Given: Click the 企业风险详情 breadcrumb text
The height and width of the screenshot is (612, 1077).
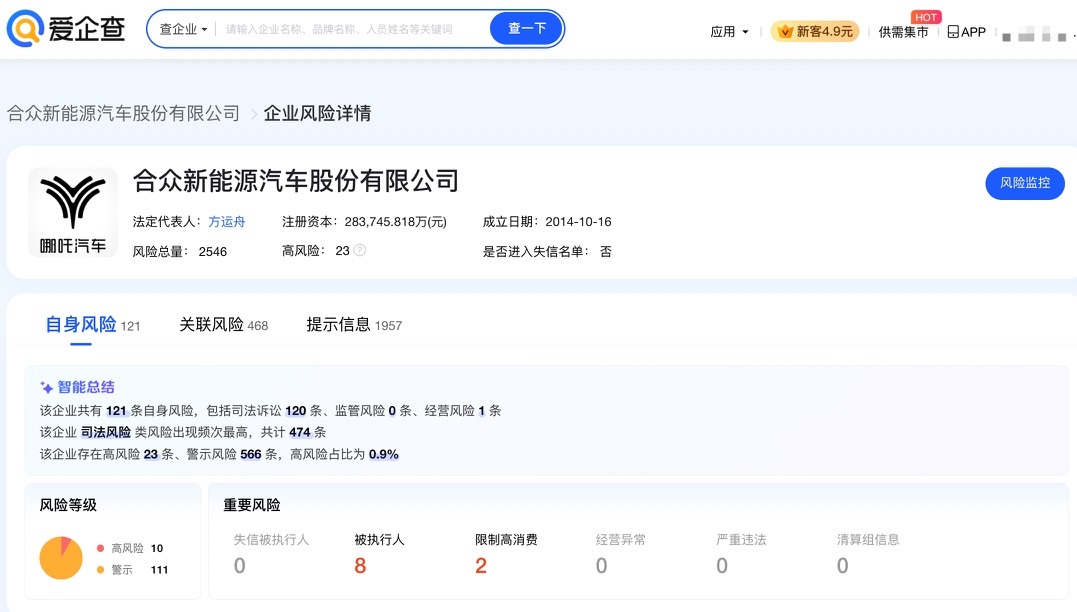Looking at the screenshot, I should [x=317, y=113].
